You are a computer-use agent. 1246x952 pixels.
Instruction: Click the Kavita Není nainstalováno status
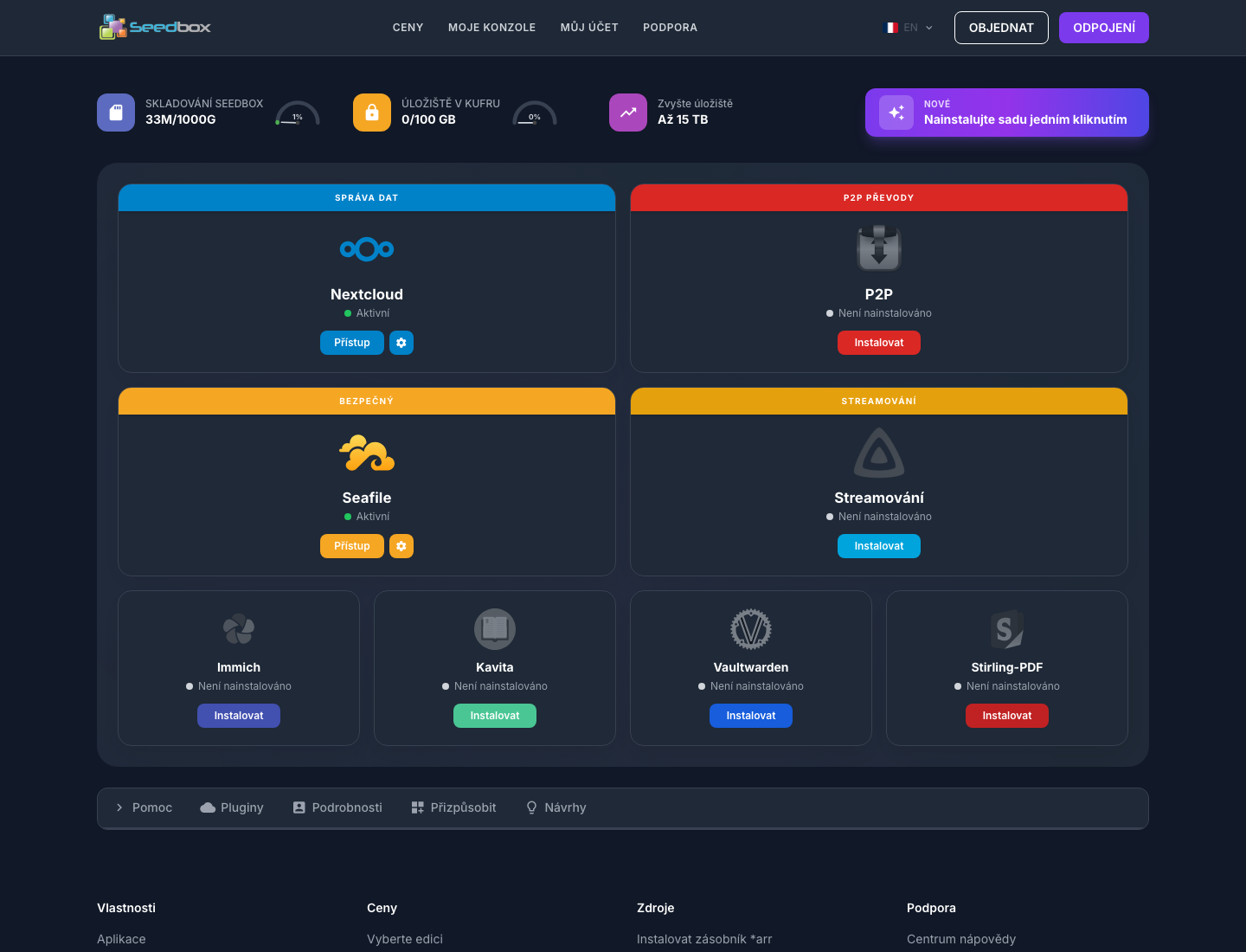pyautogui.click(x=495, y=686)
